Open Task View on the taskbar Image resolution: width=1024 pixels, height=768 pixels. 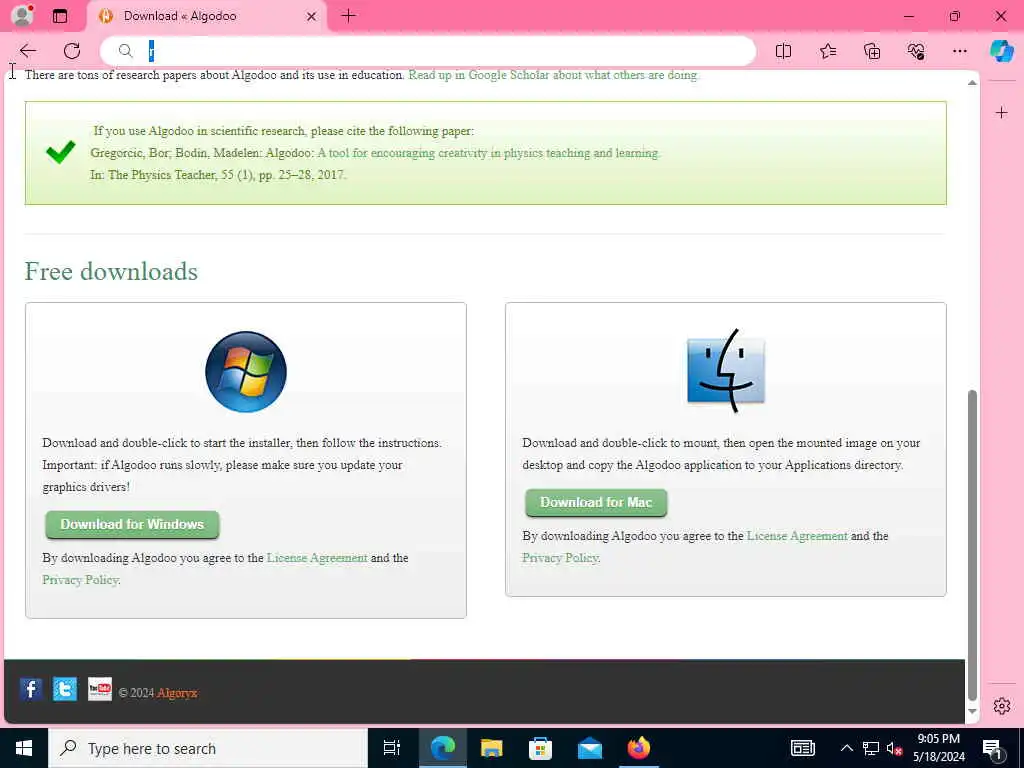[392, 748]
